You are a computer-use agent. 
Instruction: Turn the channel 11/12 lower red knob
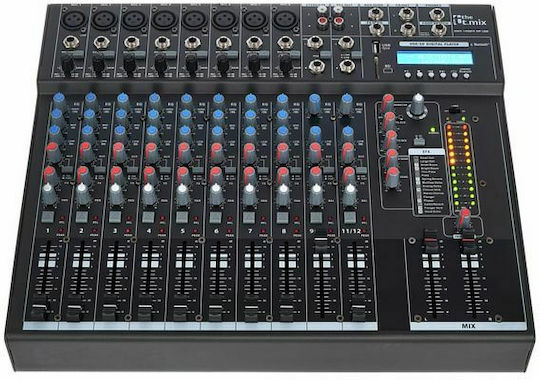(x=349, y=175)
